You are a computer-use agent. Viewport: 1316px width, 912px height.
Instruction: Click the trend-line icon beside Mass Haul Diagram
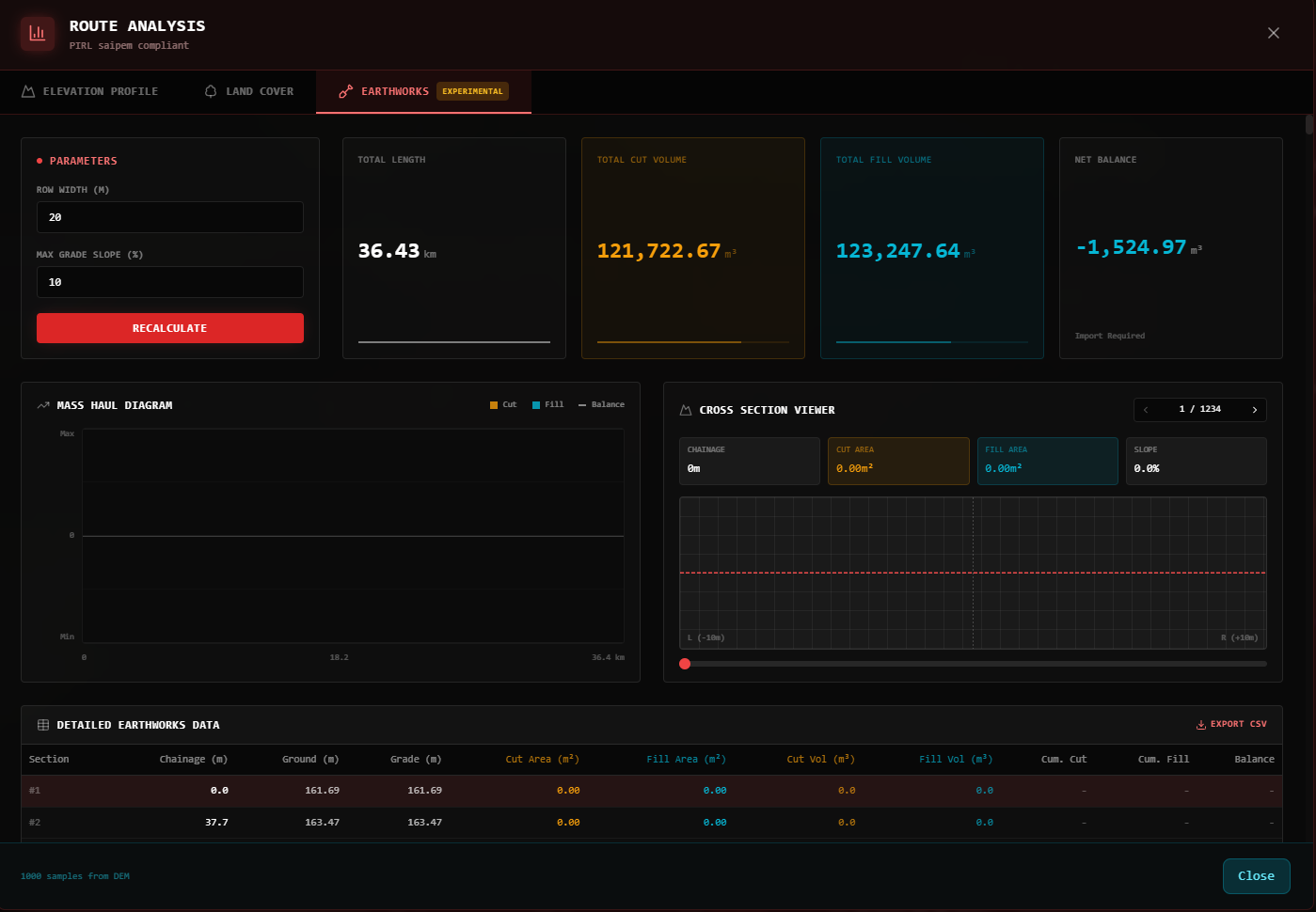(42, 404)
